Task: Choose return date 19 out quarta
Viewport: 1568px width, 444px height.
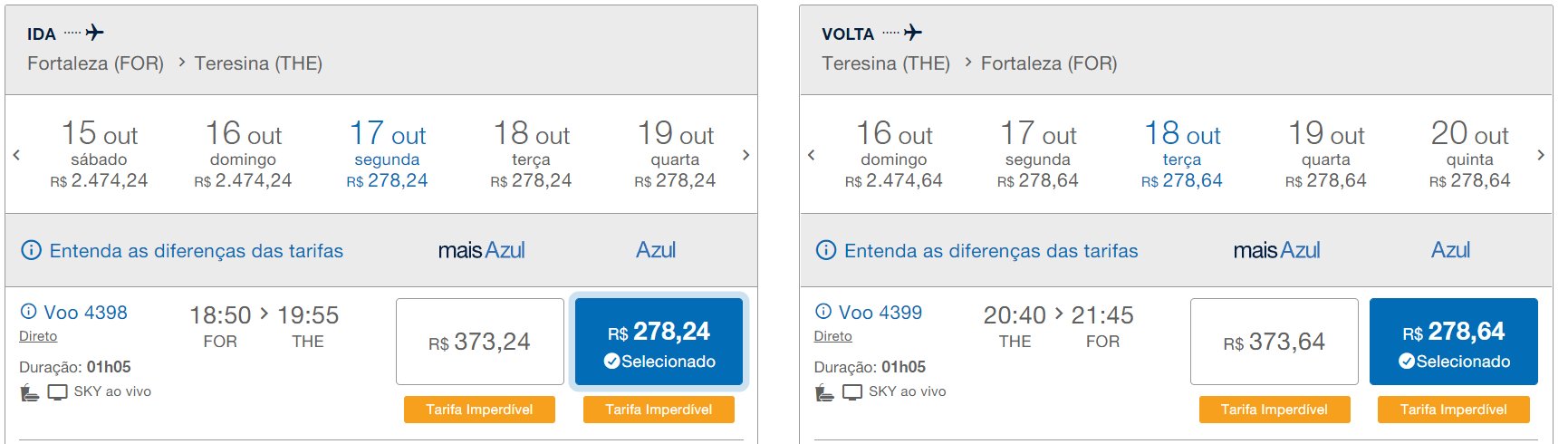Action: tap(1326, 154)
